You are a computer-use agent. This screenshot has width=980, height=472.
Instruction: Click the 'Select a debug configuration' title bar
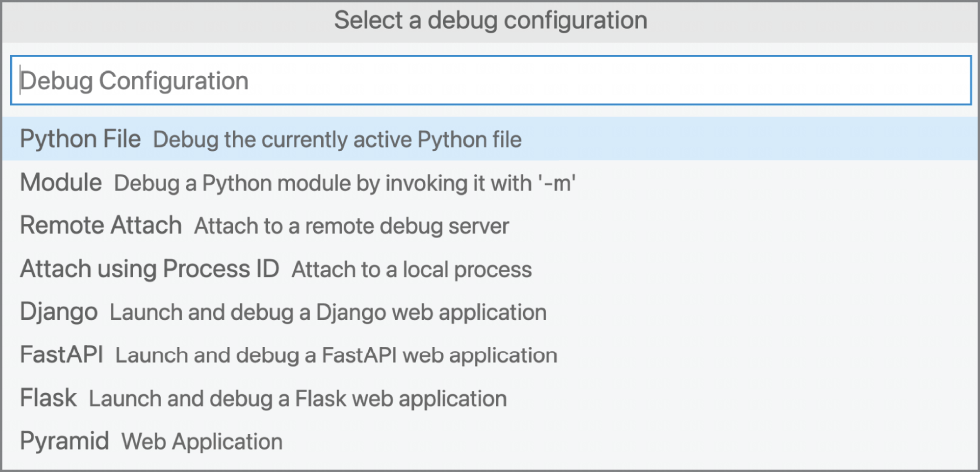click(x=490, y=21)
